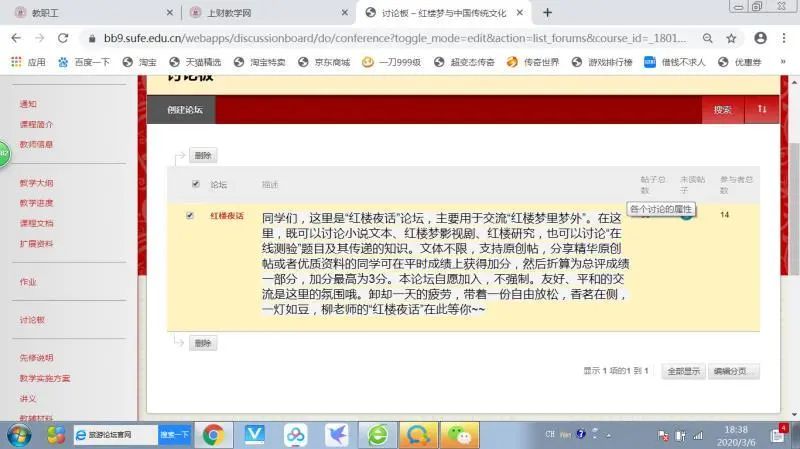
Task: Open the Chrome profile avatar icon
Action: (759, 38)
